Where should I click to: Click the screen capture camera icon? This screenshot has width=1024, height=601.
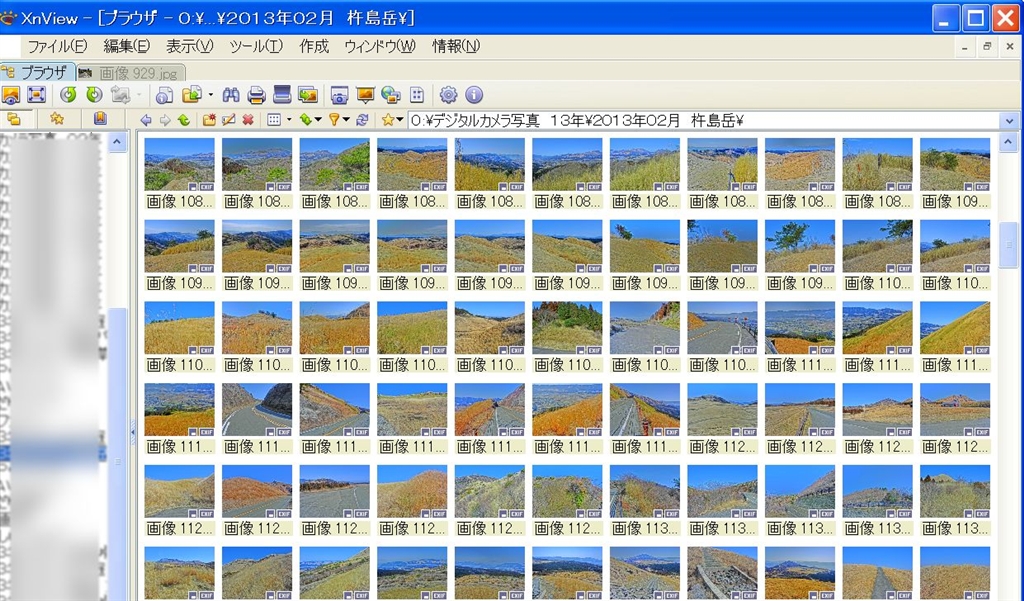[x=339, y=95]
